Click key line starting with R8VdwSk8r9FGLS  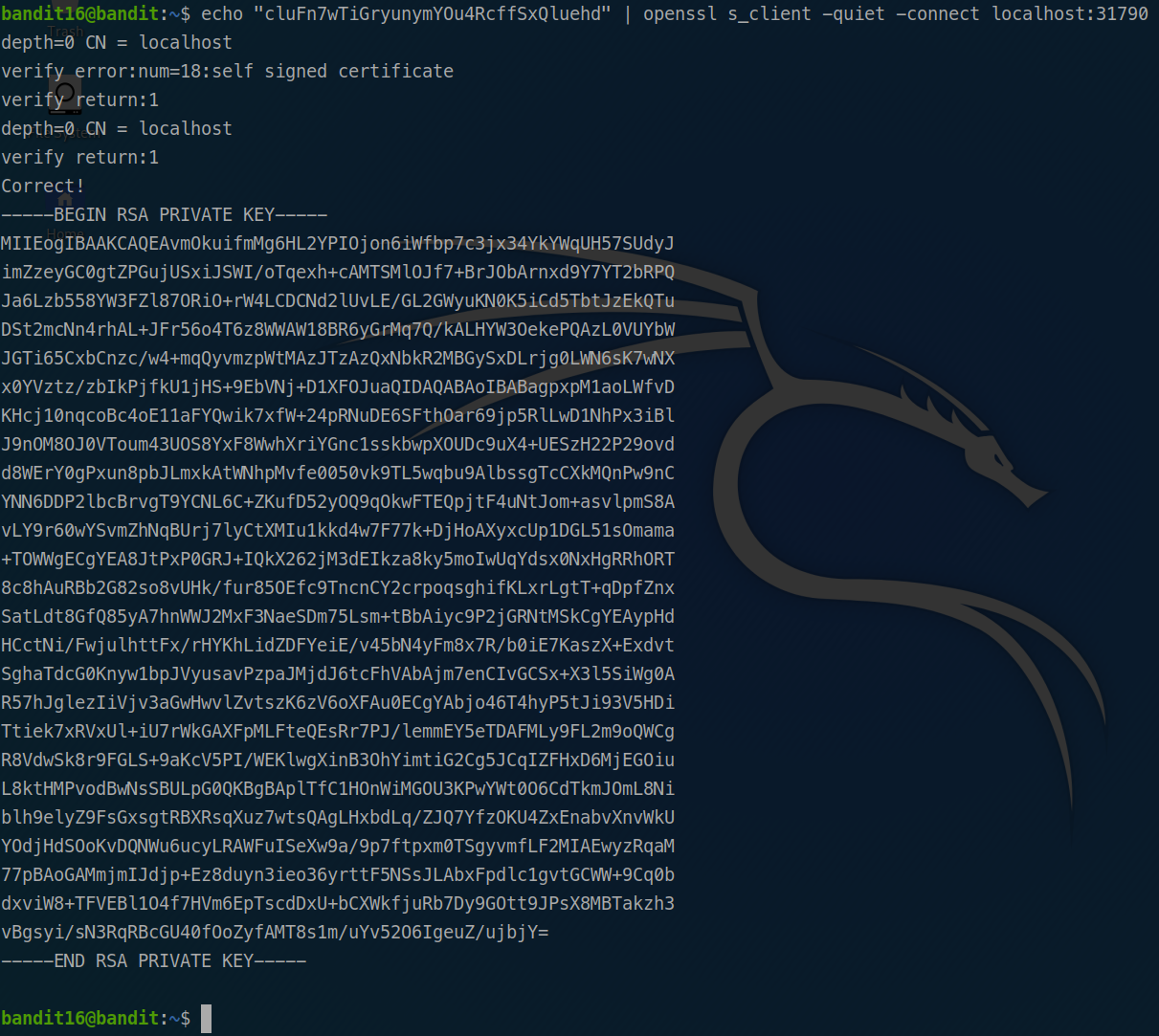337,760
